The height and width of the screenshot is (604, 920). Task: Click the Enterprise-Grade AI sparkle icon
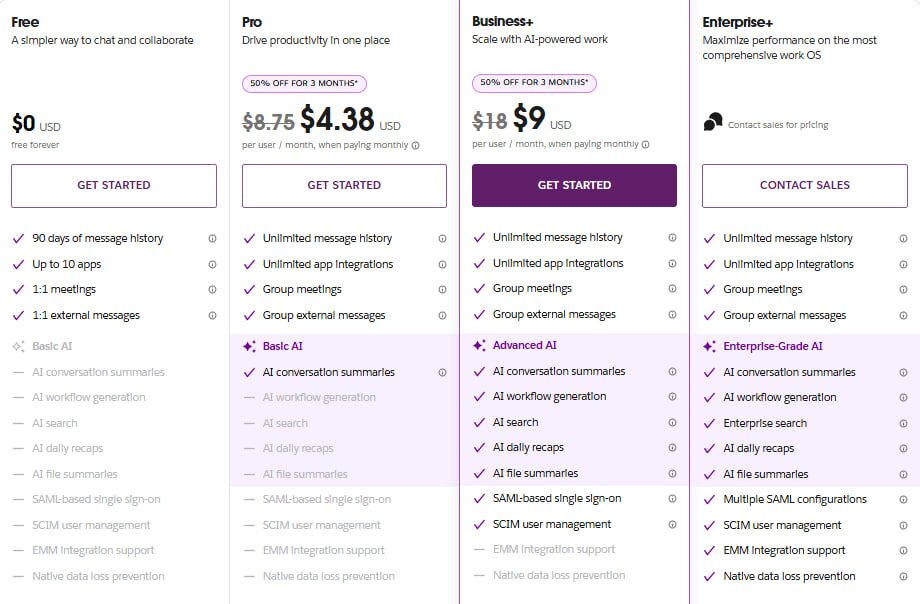pyautogui.click(x=708, y=346)
